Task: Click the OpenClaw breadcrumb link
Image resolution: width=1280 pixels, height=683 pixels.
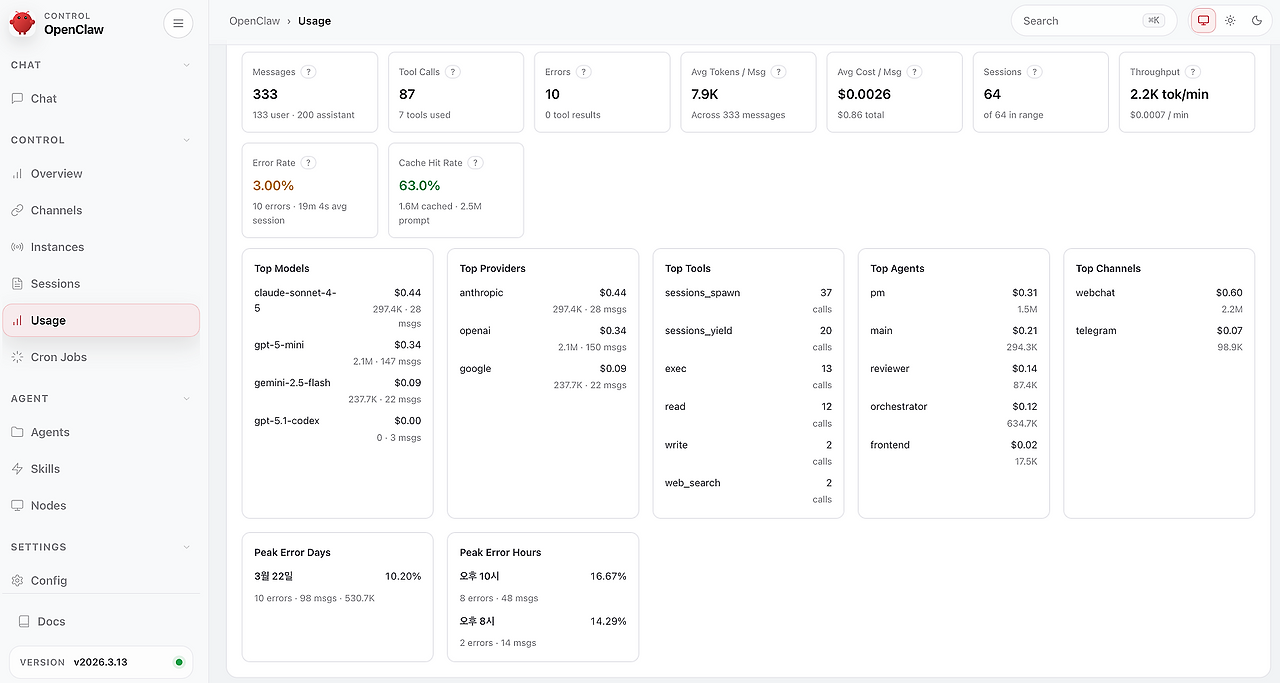Action: pos(254,21)
